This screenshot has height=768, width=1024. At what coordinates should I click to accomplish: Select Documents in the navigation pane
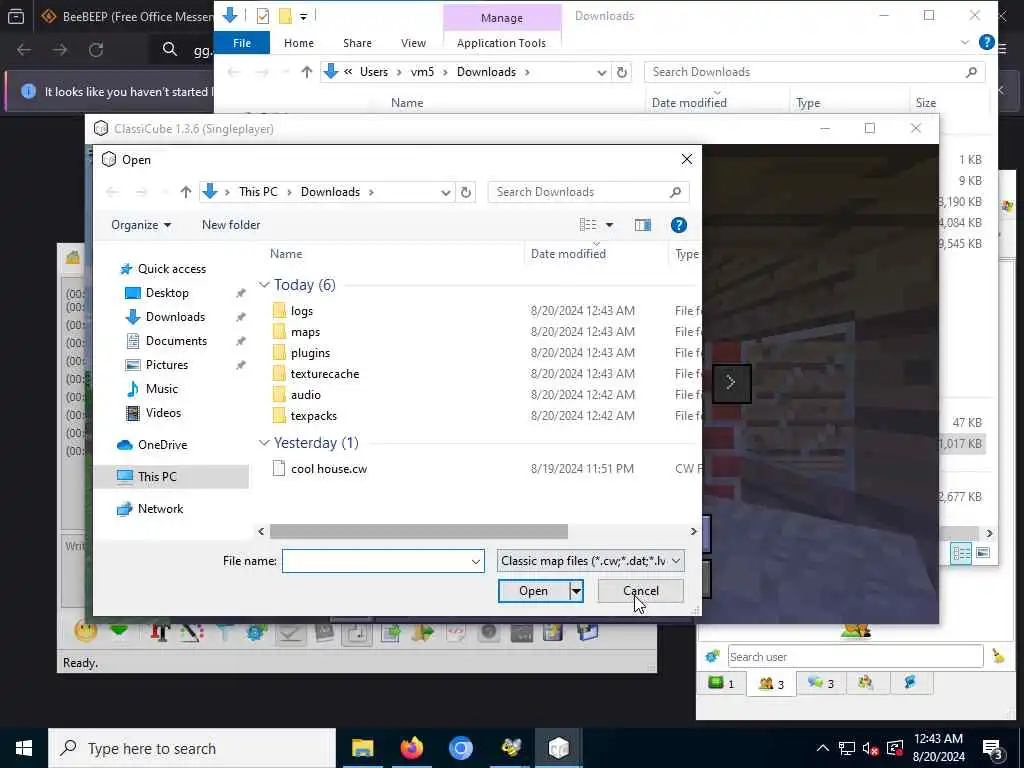(x=176, y=341)
